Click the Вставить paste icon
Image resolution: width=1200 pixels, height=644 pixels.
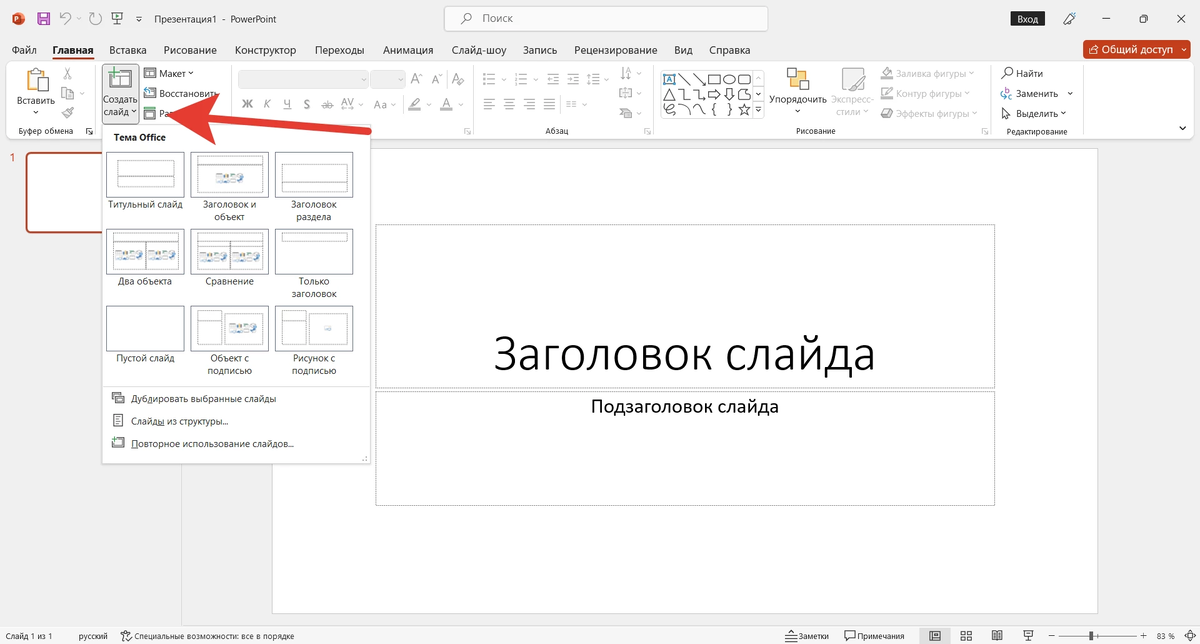pos(36,82)
